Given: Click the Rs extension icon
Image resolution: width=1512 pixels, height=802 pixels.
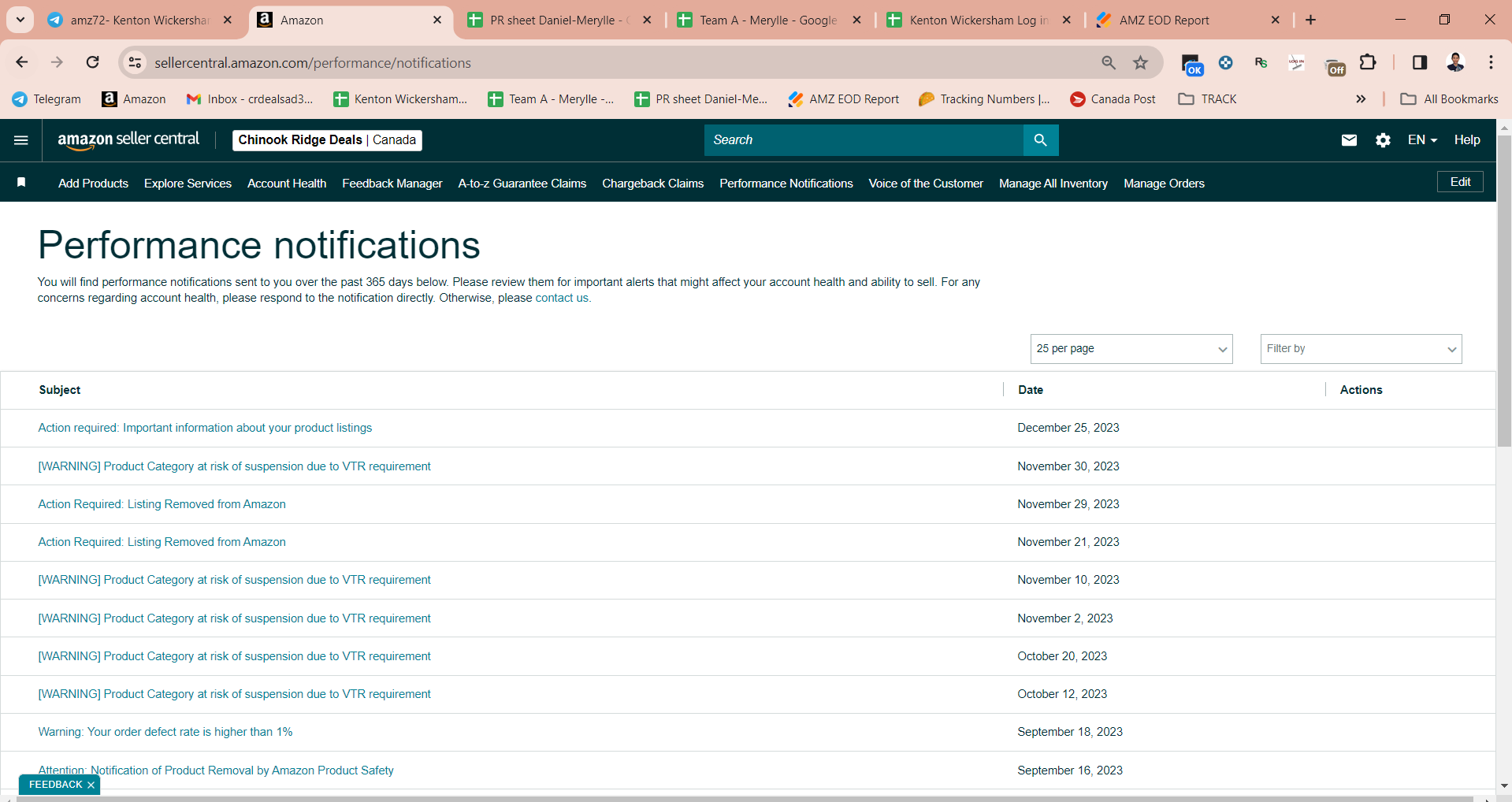Looking at the screenshot, I should point(1261,62).
